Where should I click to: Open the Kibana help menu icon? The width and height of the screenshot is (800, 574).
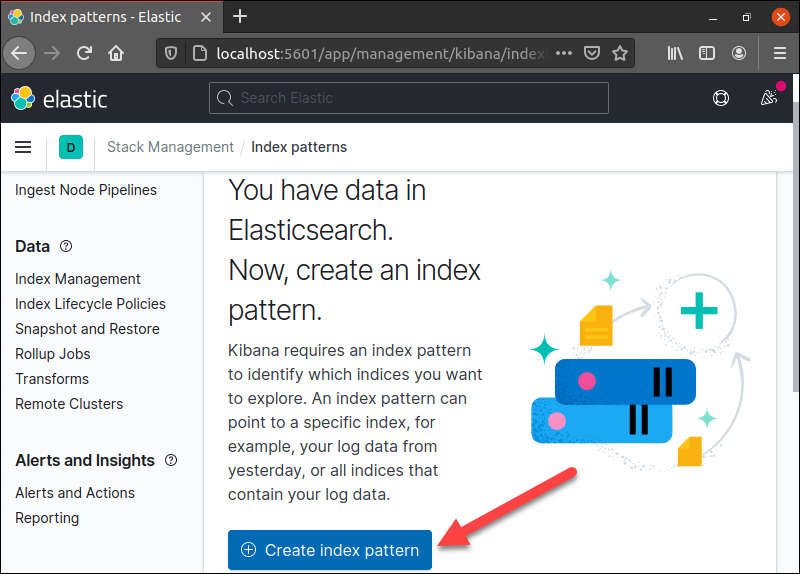pos(720,98)
